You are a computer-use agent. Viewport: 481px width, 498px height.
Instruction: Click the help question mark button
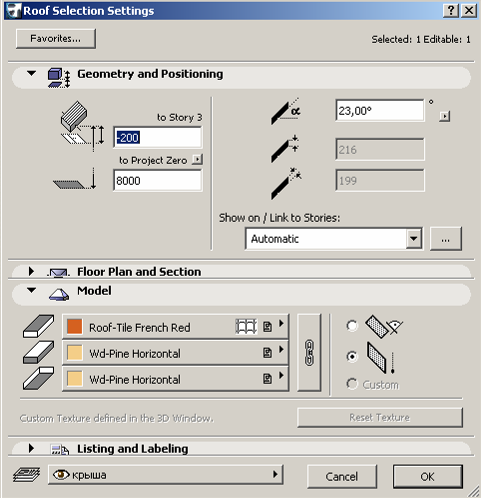[451, 11]
